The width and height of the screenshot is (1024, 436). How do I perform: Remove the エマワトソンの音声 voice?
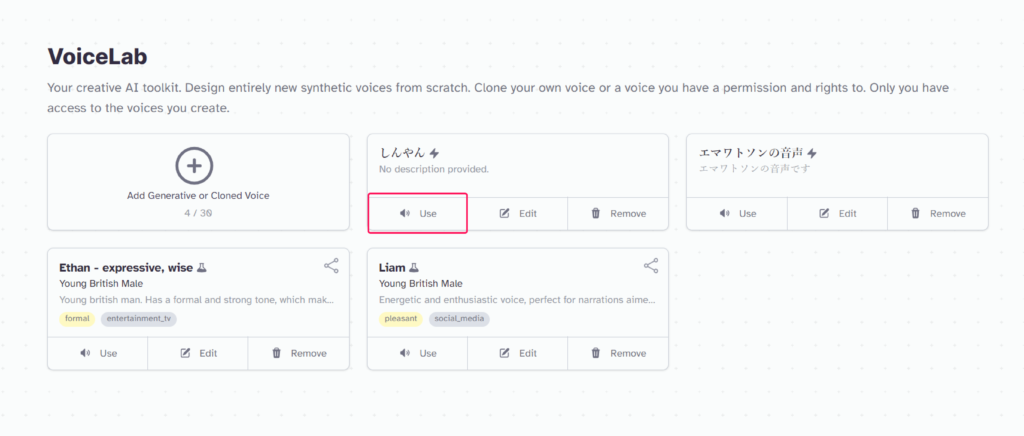click(938, 213)
